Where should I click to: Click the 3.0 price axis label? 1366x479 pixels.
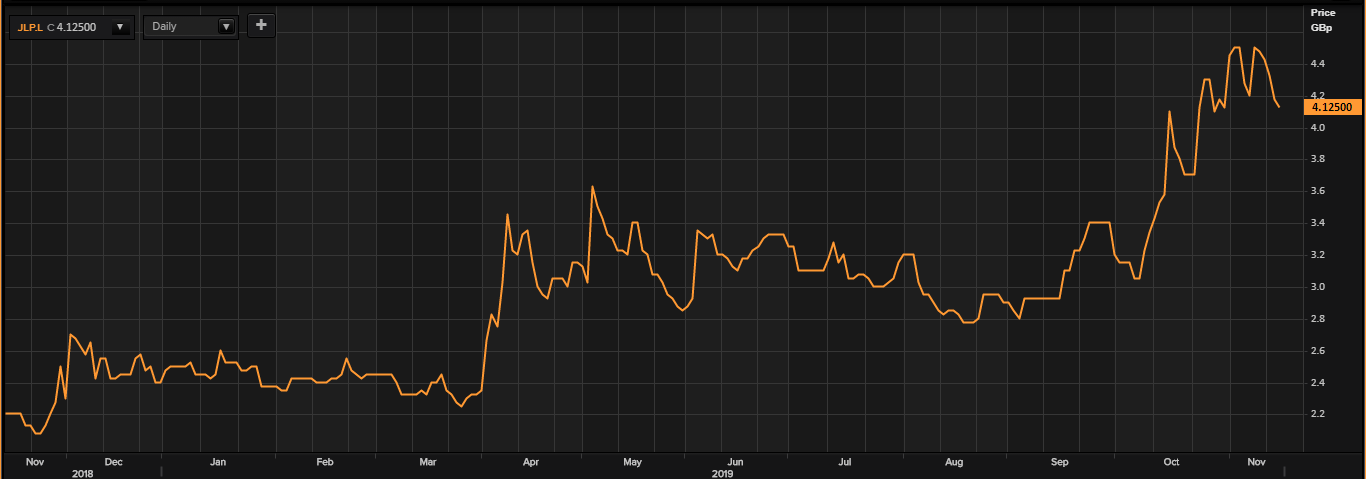tap(1317, 287)
